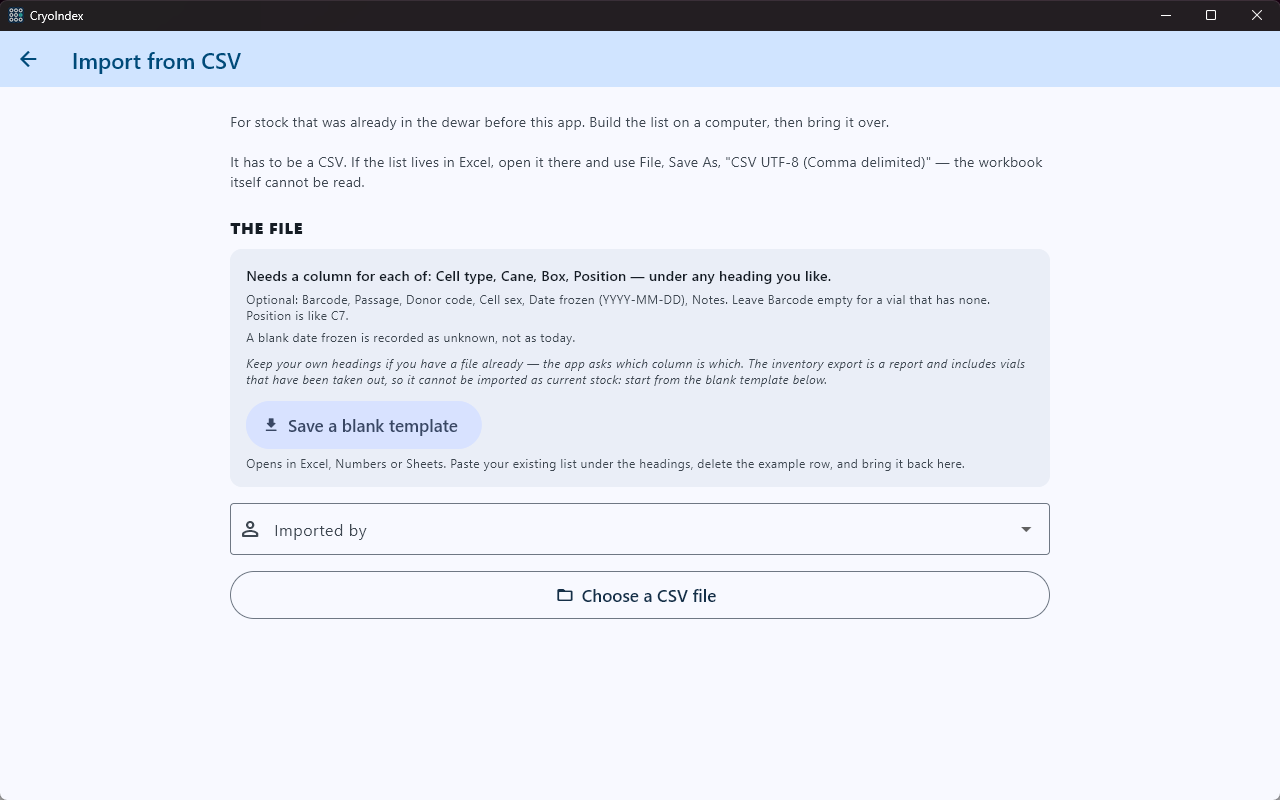The width and height of the screenshot is (1280, 800).
Task: Click the download icon on blank template button
Action: tap(271, 425)
